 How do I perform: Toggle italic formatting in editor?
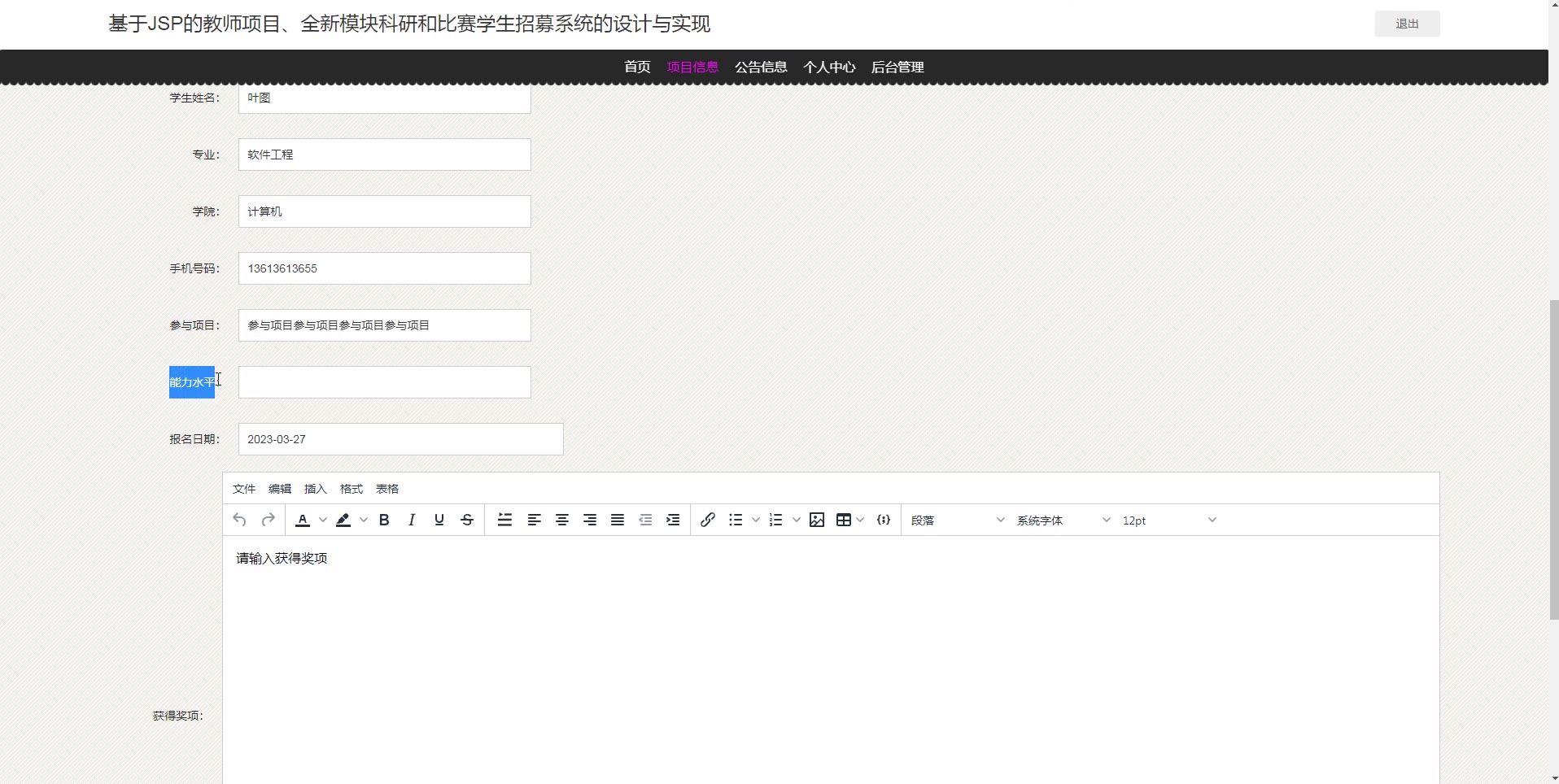click(412, 520)
